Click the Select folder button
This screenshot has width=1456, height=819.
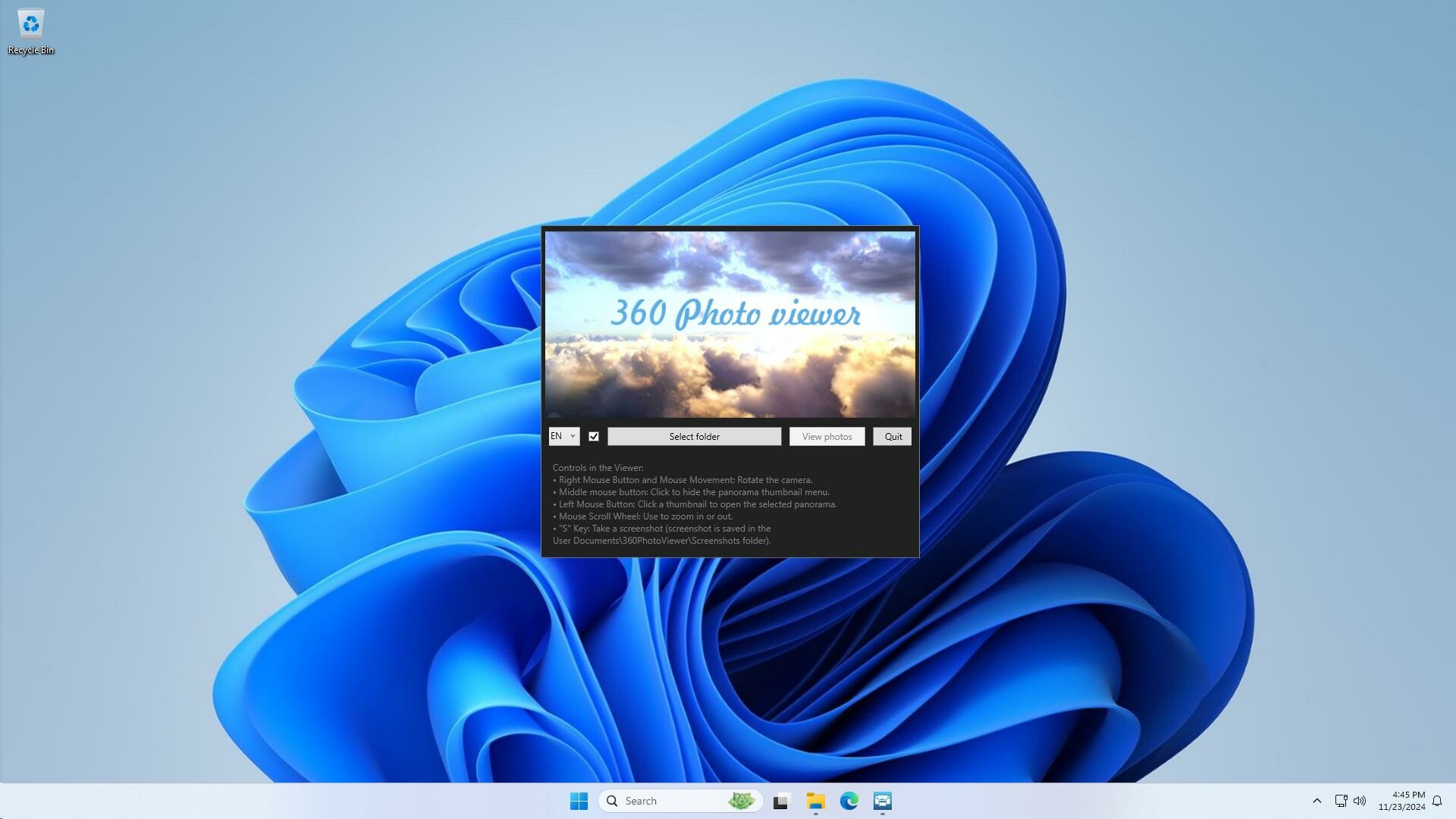(694, 436)
